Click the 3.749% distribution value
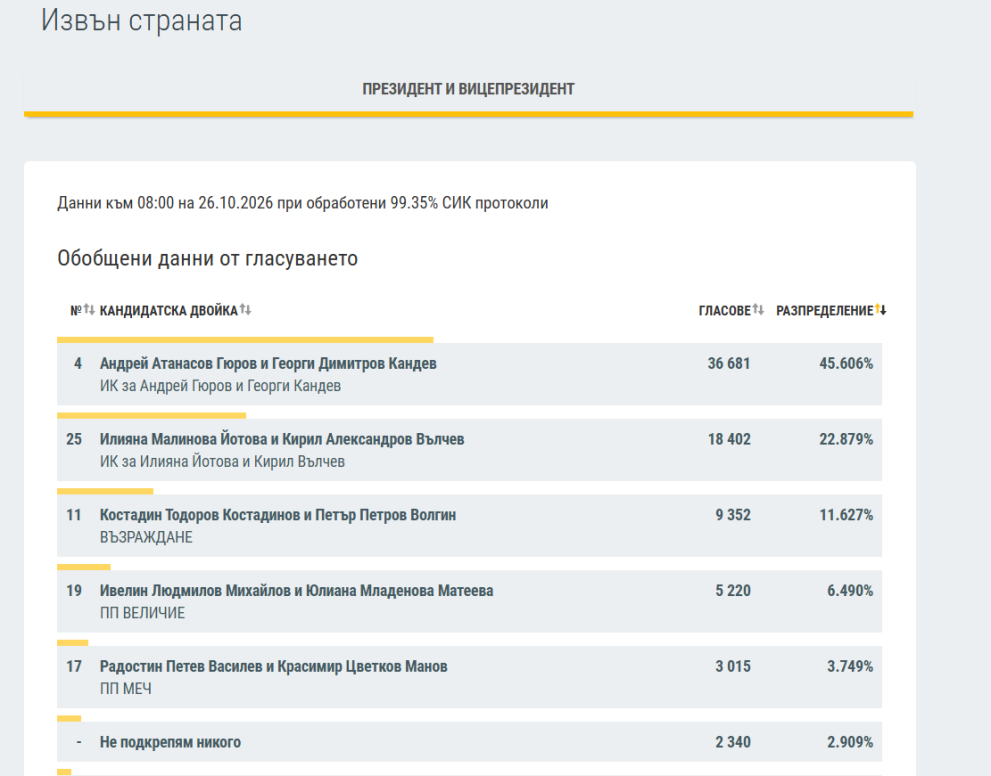Viewport: 991px width, 776px height. 850,667
